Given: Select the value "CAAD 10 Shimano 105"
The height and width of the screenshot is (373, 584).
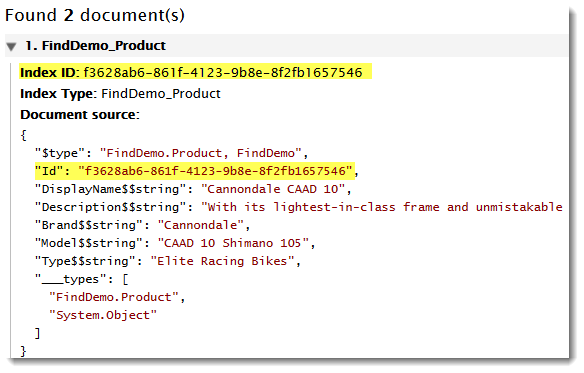Looking at the screenshot, I should tap(233, 243).
